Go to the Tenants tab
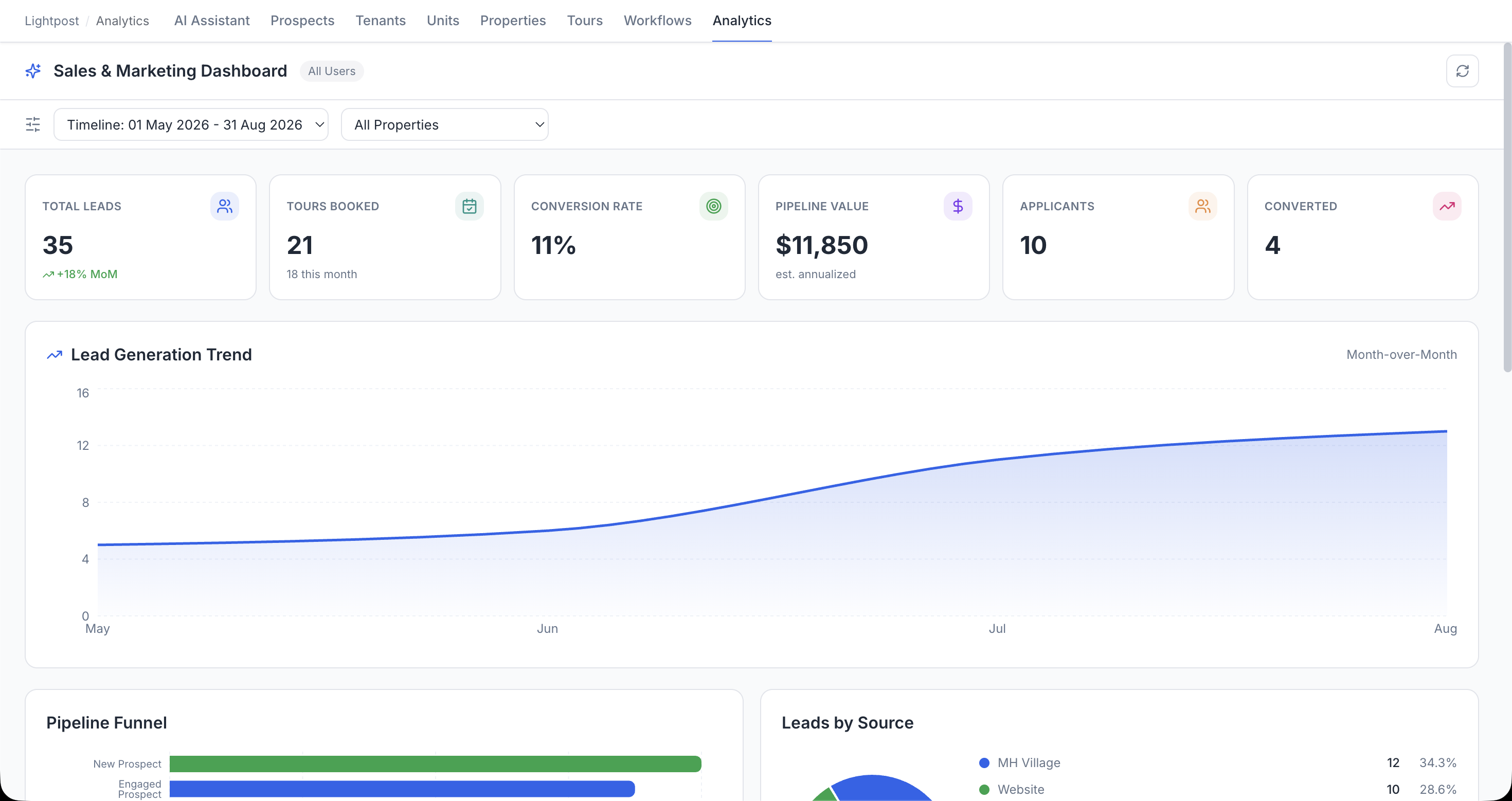 click(381, 21)
